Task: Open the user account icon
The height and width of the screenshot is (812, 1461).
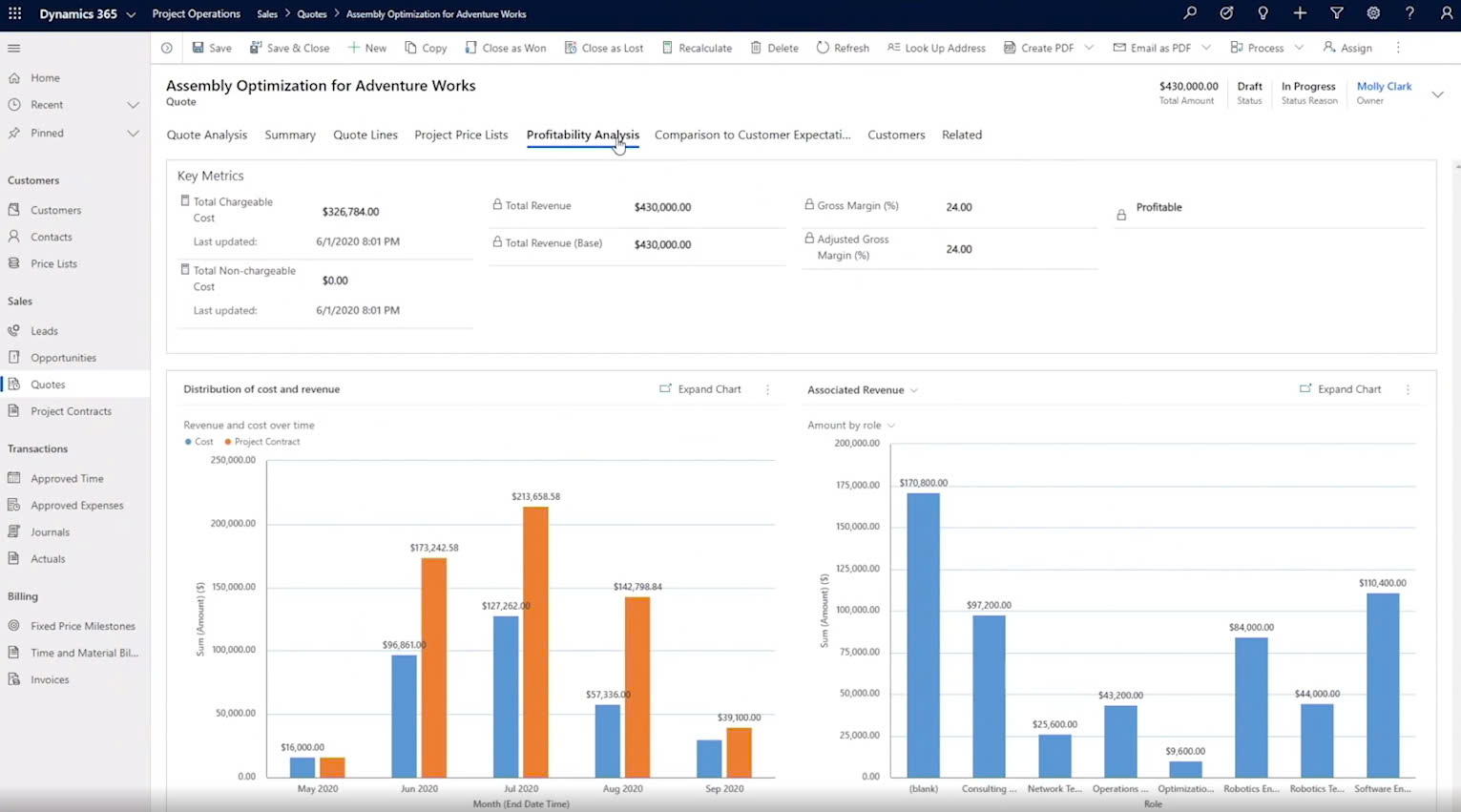Action: (x=1446, y=13)
